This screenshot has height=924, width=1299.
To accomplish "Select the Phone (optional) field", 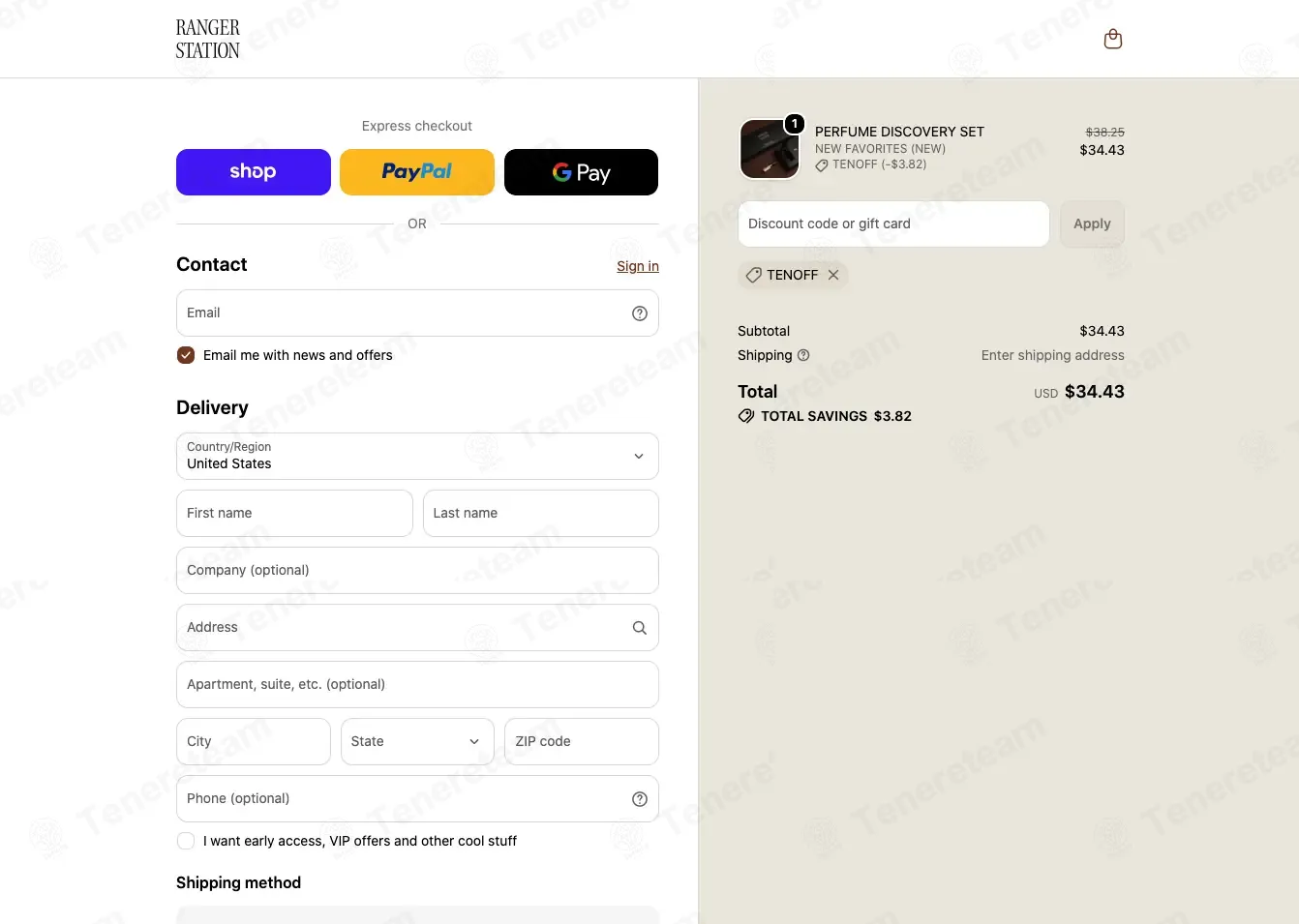I will [417, 798].
